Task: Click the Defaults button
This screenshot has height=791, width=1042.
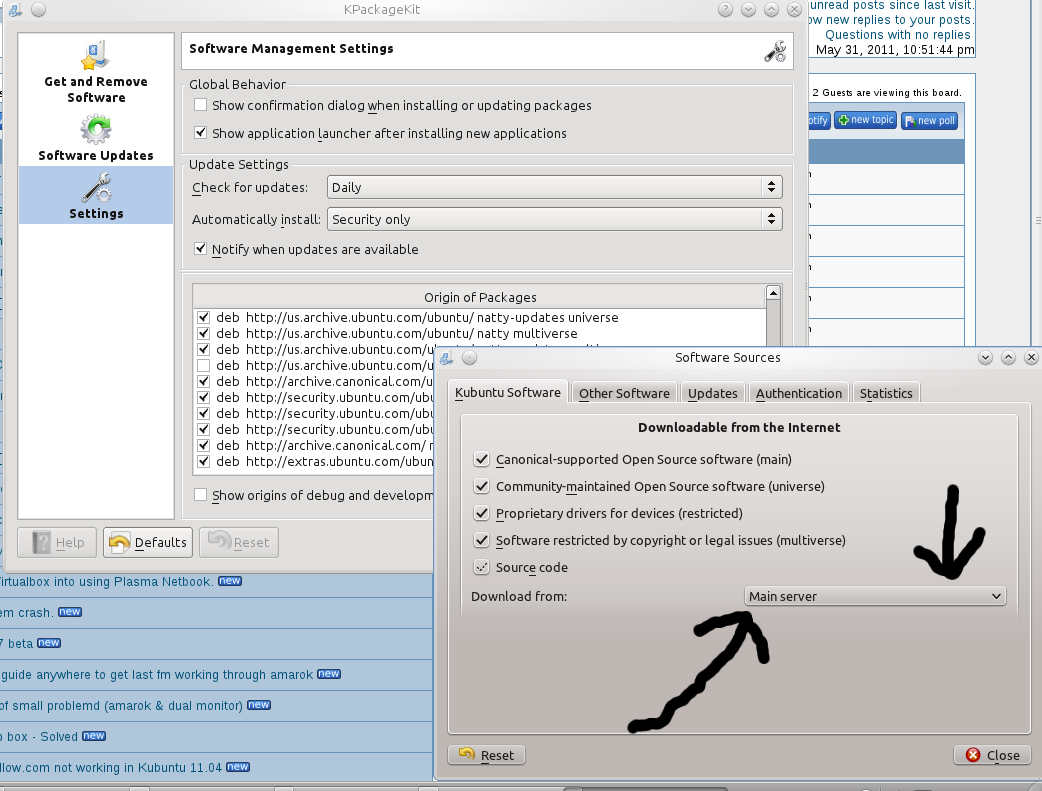Action: pyautogui.click(x=148, y=542)
